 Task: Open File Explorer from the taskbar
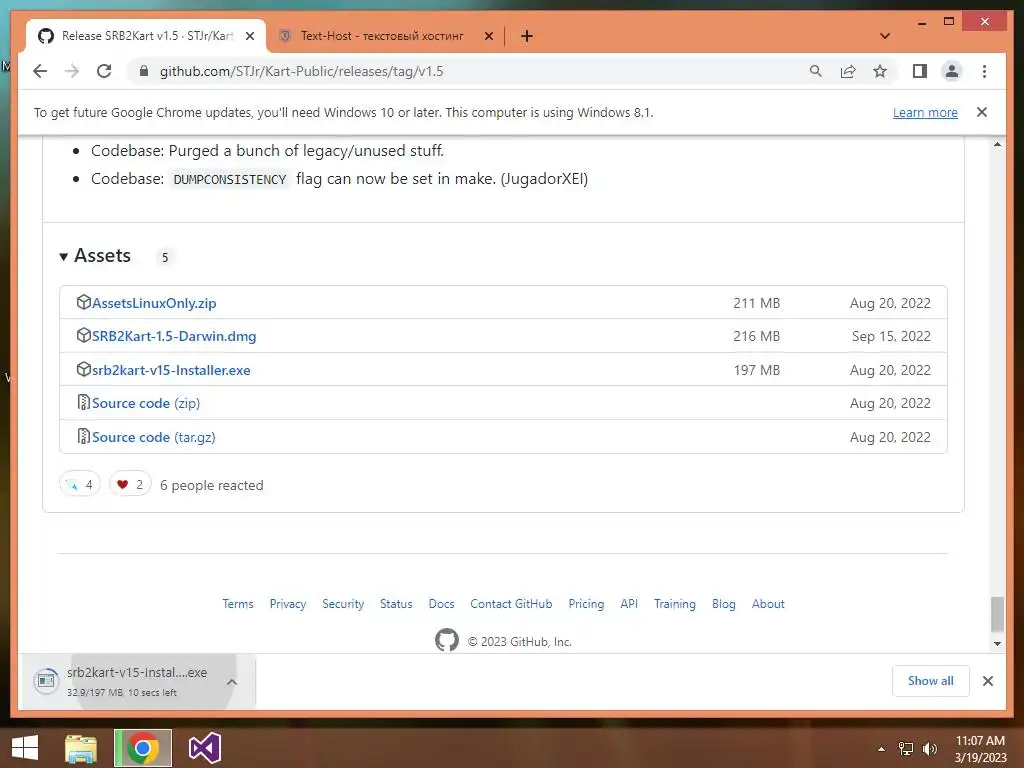click(81, 748)
